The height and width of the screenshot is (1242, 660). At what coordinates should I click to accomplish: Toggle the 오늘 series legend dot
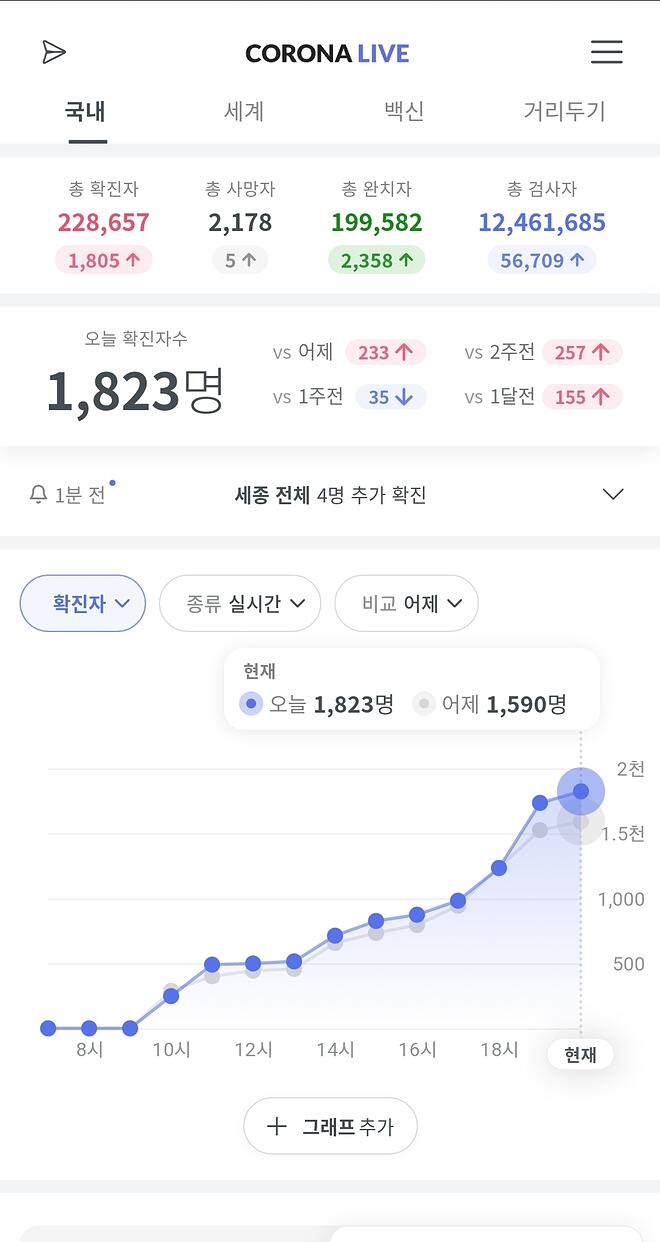click(251, 704)
